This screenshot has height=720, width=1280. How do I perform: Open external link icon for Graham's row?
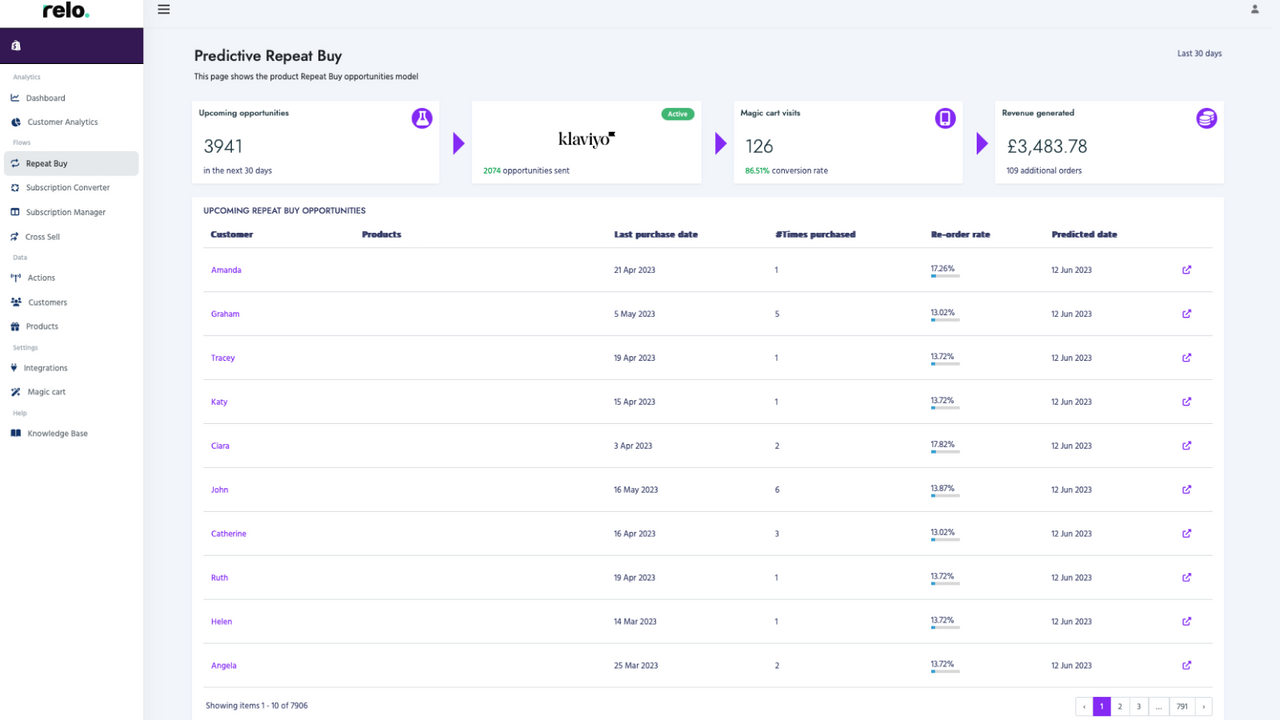1187,314
